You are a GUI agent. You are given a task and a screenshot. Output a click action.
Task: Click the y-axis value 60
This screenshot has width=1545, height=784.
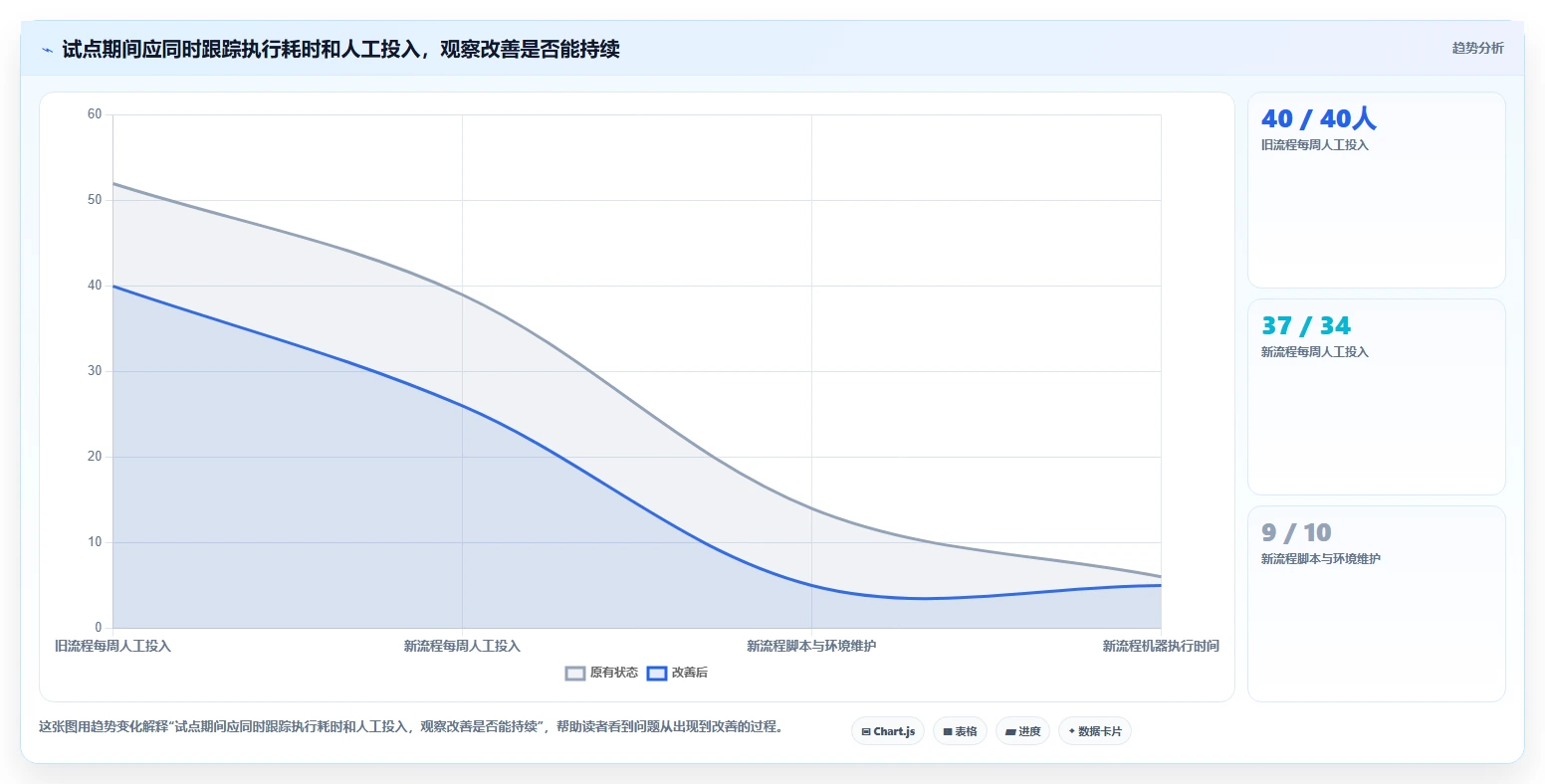coord(95,114)
